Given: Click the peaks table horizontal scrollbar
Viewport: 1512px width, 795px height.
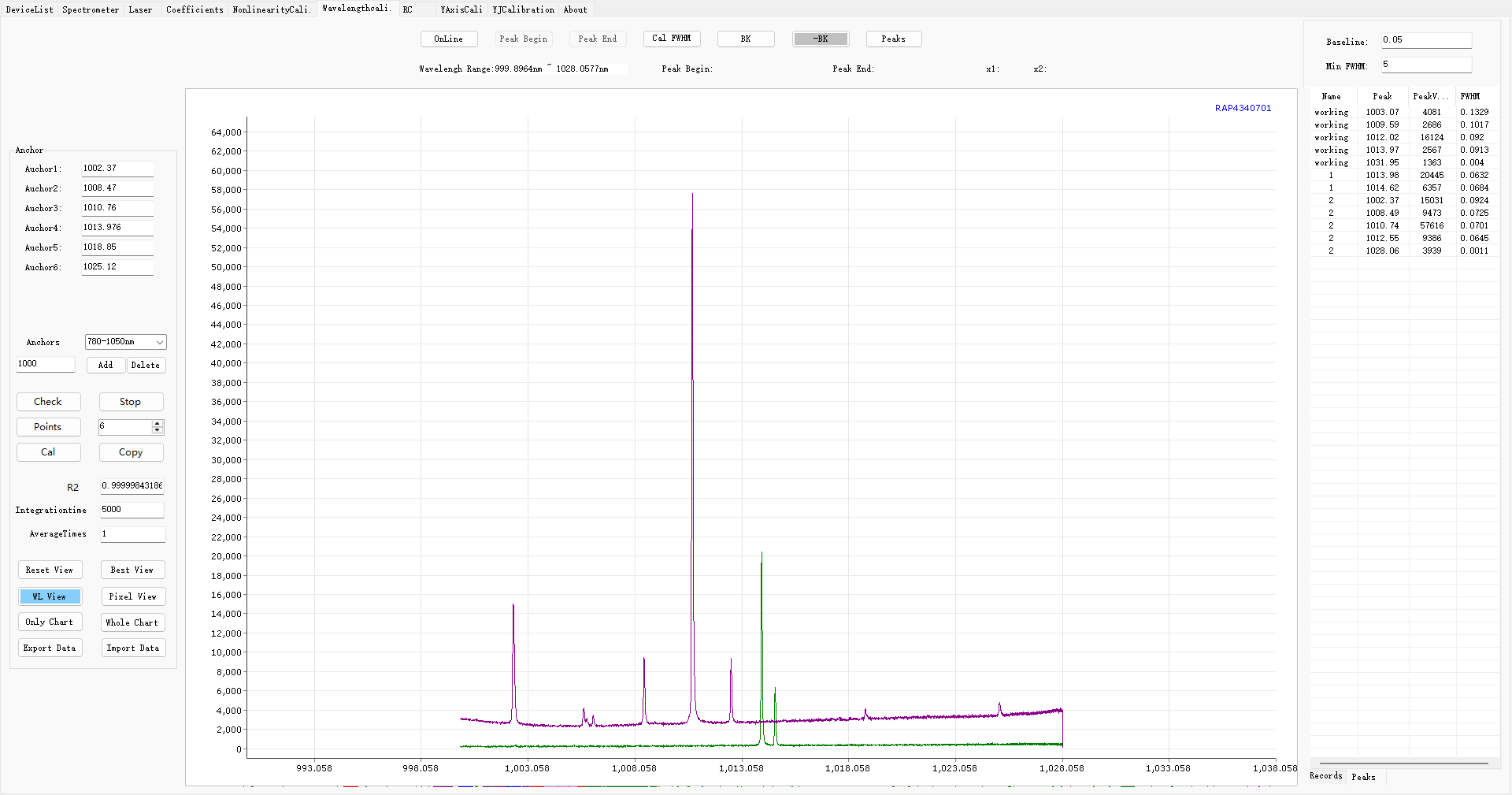Looking at the screenshot, I should point(1404,763).
